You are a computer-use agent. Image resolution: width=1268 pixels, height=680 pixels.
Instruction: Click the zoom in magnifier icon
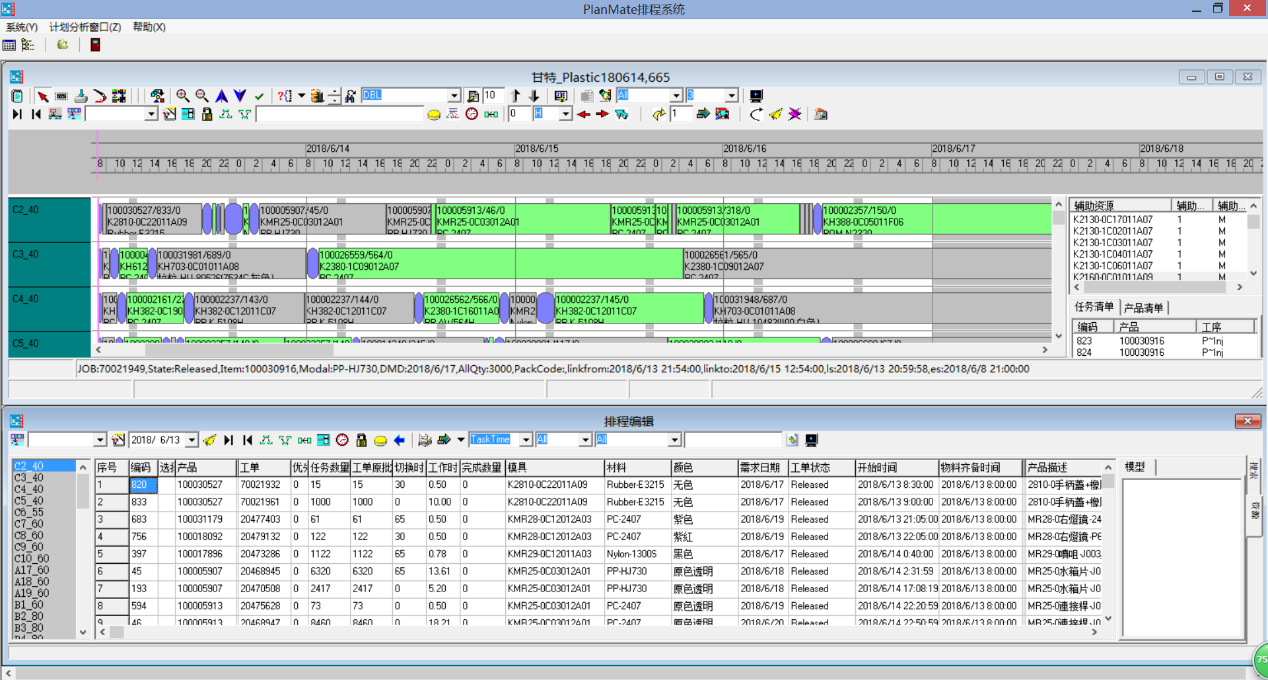point(183,96)
